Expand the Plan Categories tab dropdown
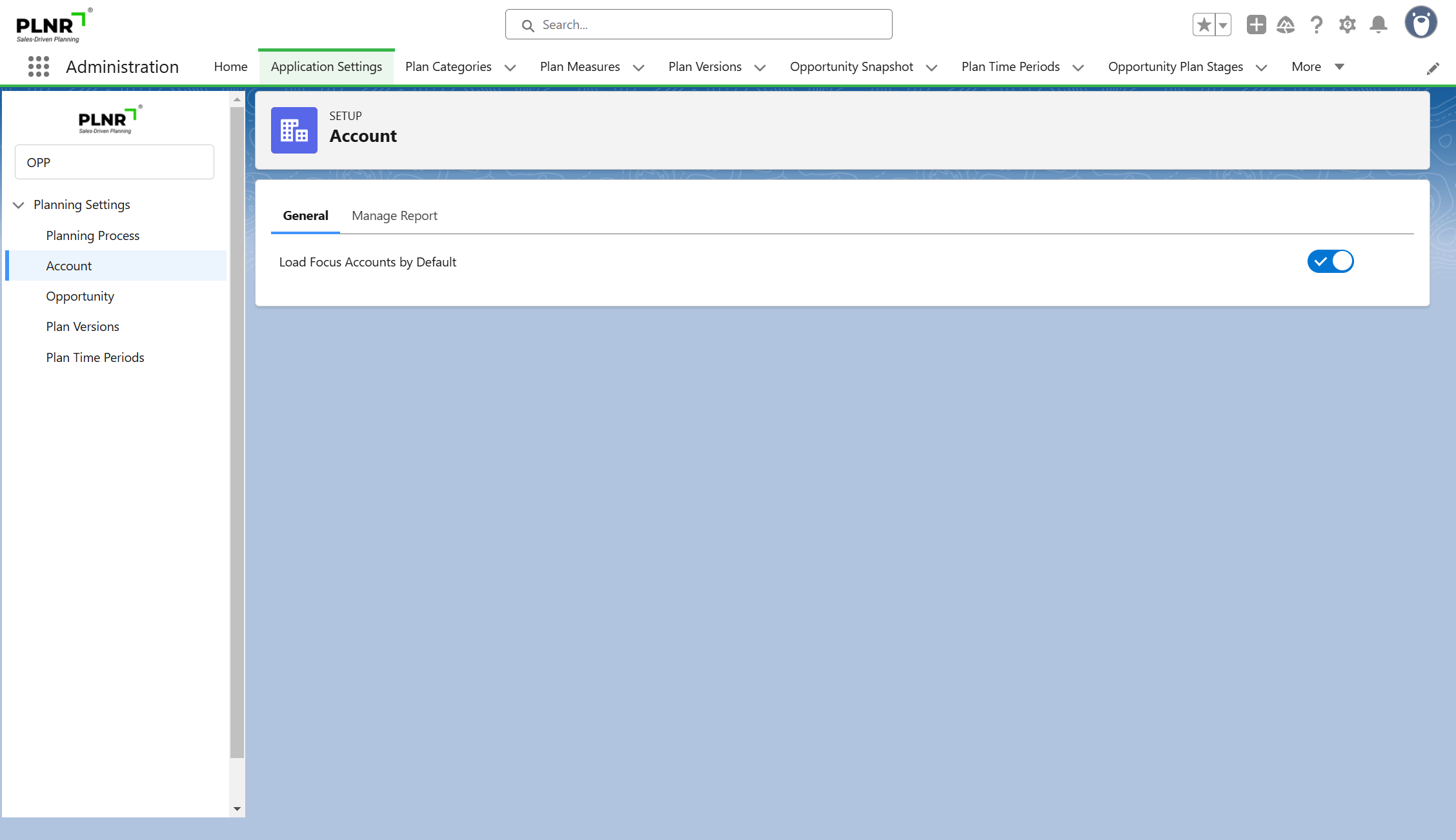 coord(510,67)
